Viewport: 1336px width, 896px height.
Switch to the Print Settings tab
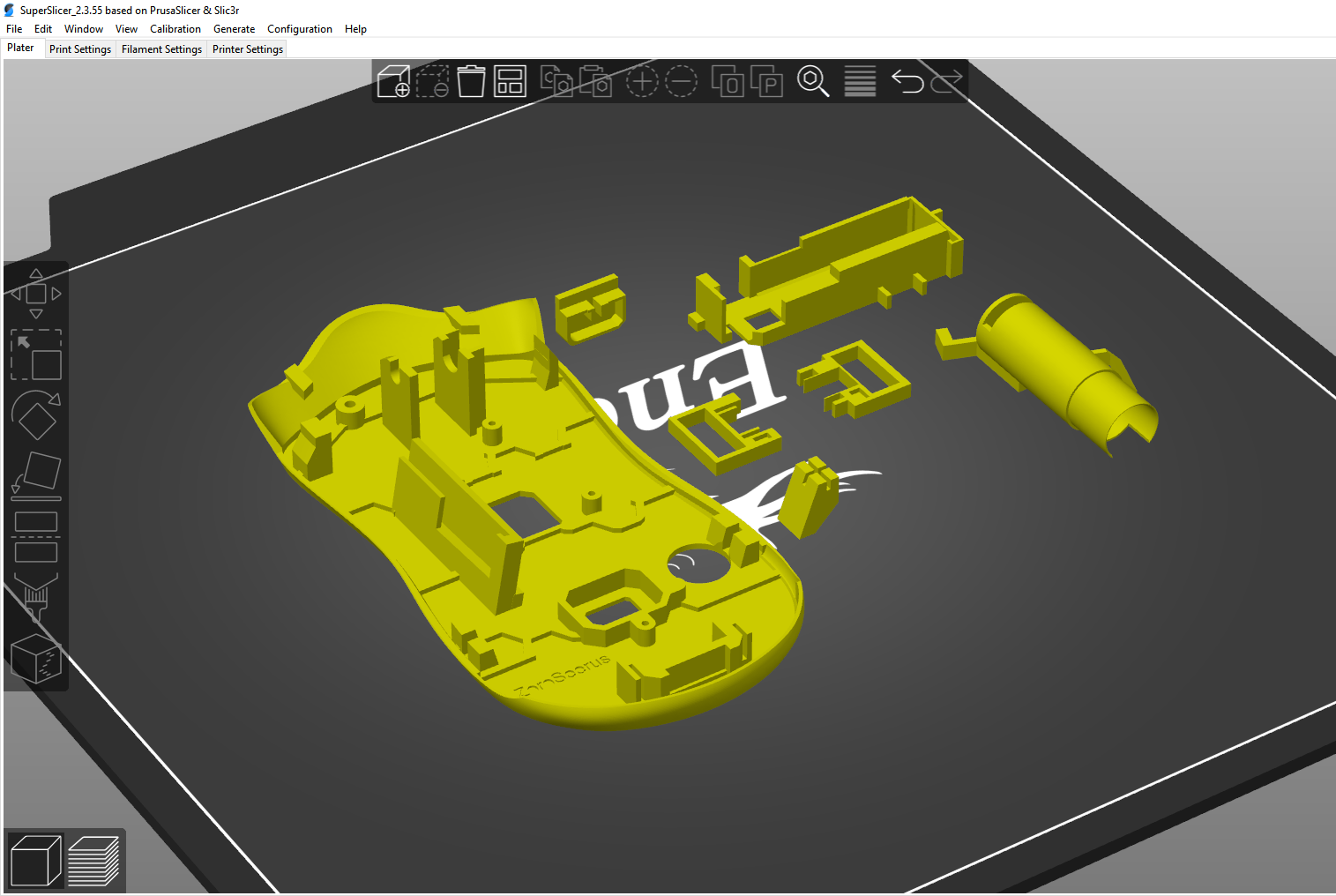(x=80, y=49)
